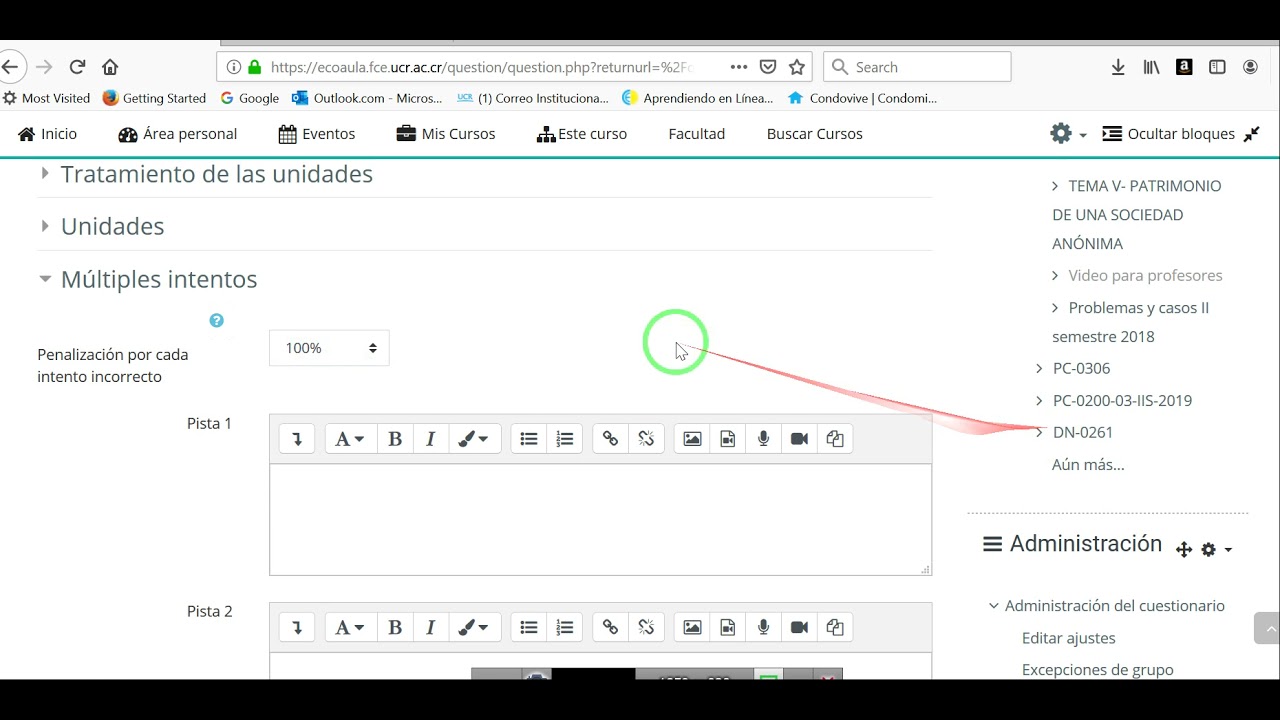1280x720 pixels.
Task: Expand the Tratamiento de las unidades section
Action: click(x=216, y=174)
